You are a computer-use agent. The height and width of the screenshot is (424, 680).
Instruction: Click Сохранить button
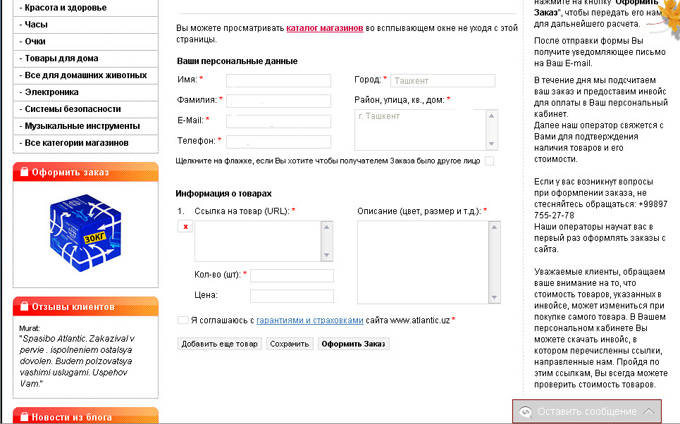pyautogui.click(x=289, y=344)
